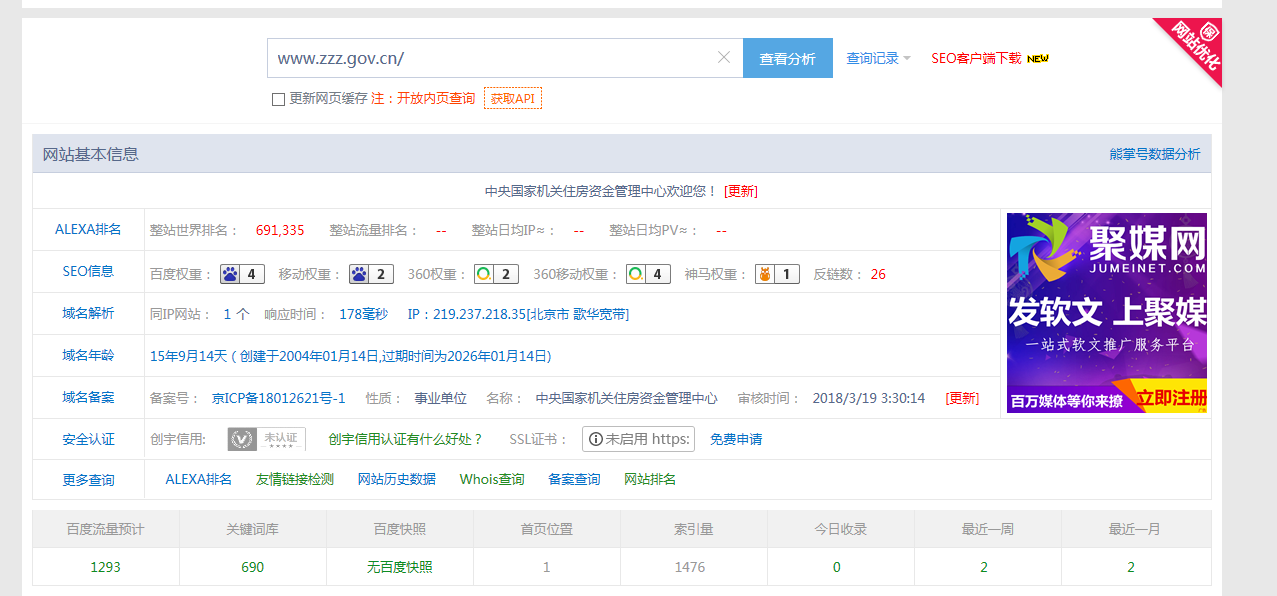Click the keyword library value 690
The height and width of the screenshot is (596, 1277).
253,567
